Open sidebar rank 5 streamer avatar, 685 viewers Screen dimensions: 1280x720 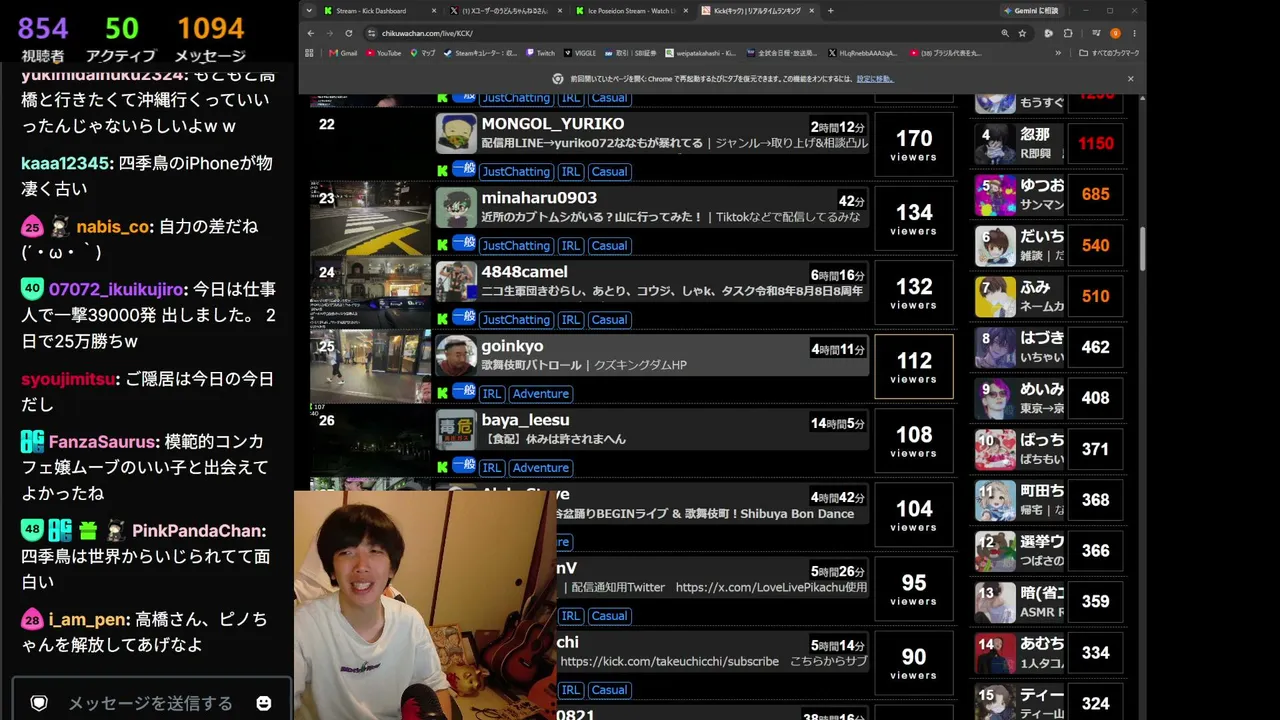995,195
